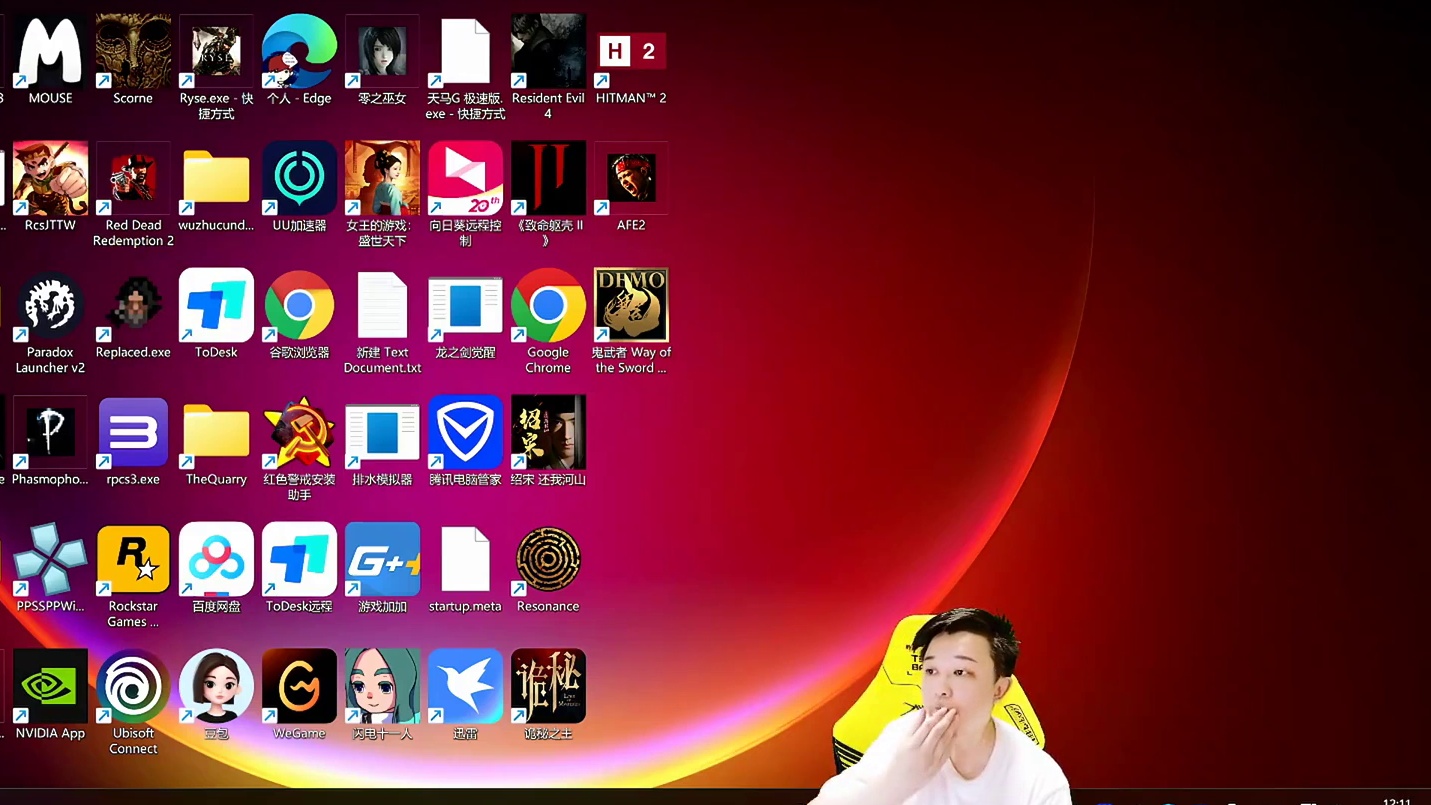Start the 游戏加加 G+ app

382,560
